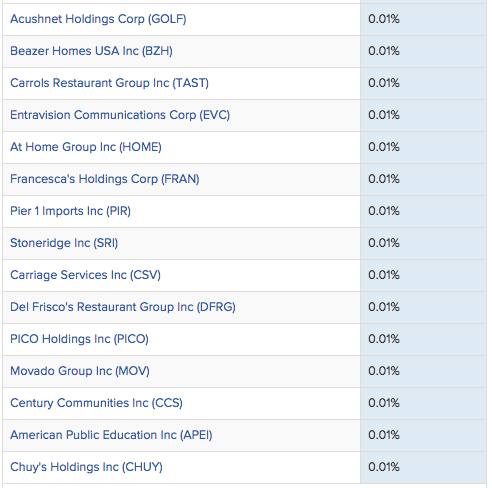Viewport: 492px width, 488px height.
Task: Select Carrols Restaurant Group Inc (TAST)
Action: (x=109, y=83)
